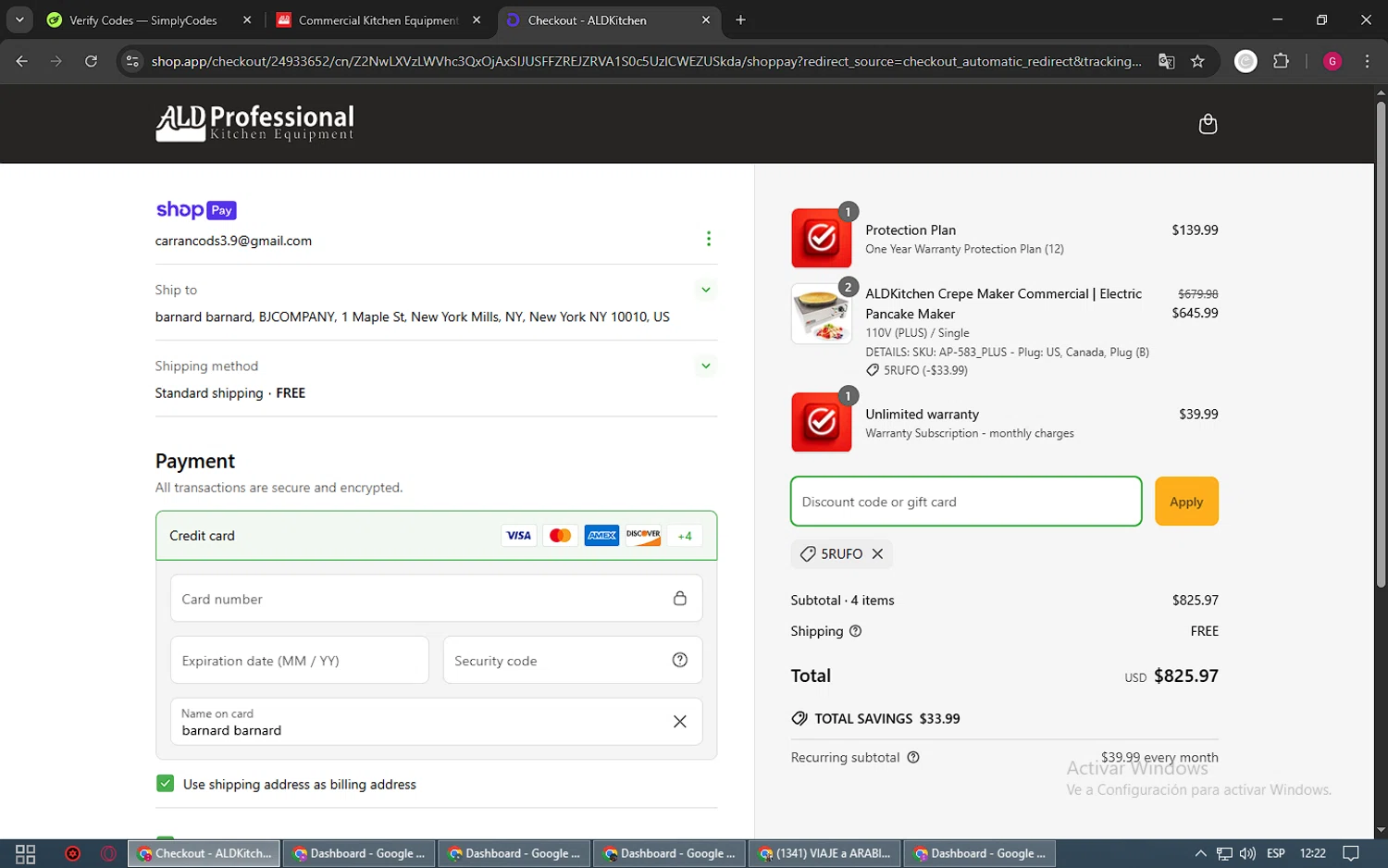View site information icon in address bar

pos(132,61)
